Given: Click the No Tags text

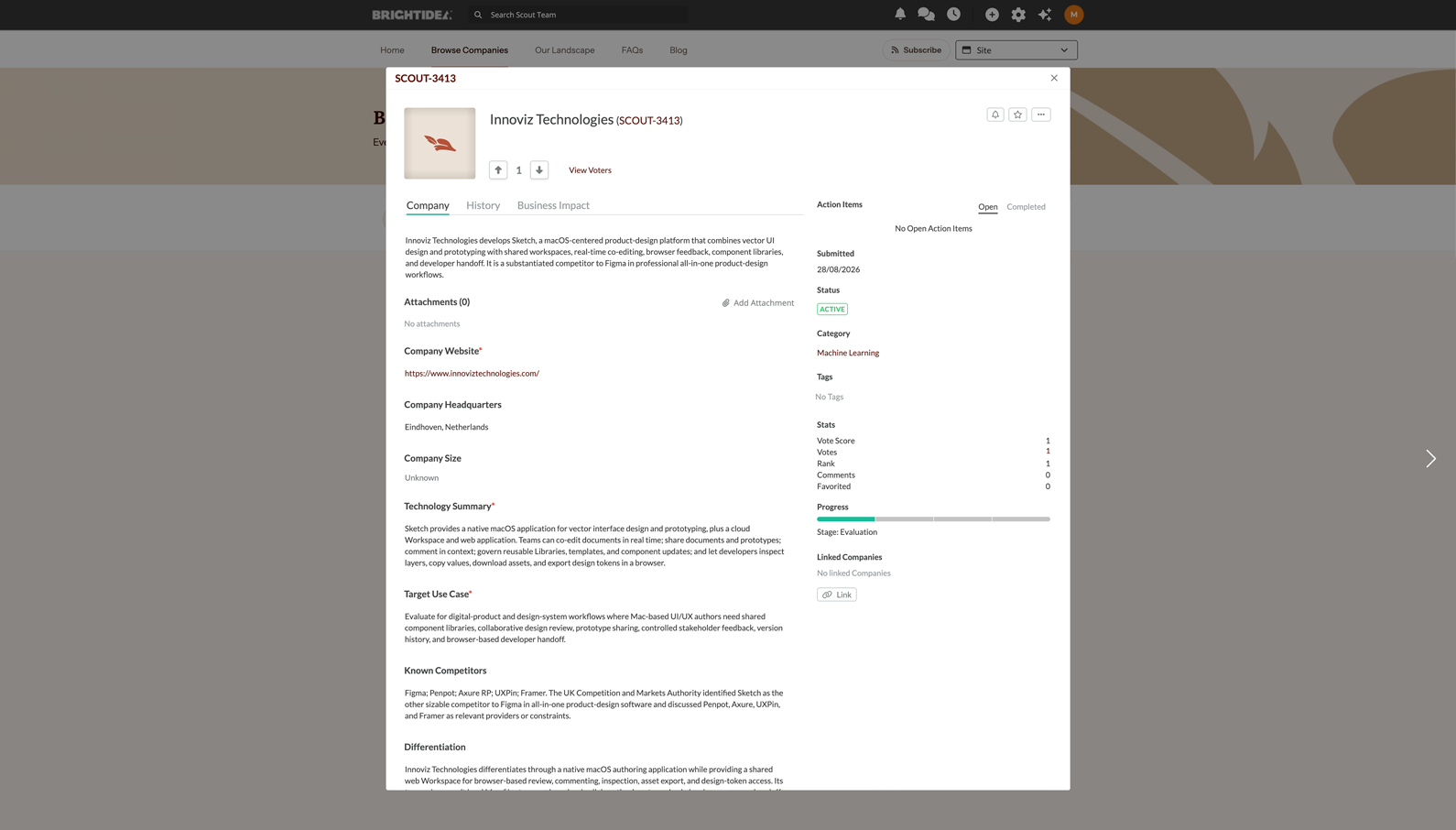Looking at the screenshot, I should tap(830, 397).
